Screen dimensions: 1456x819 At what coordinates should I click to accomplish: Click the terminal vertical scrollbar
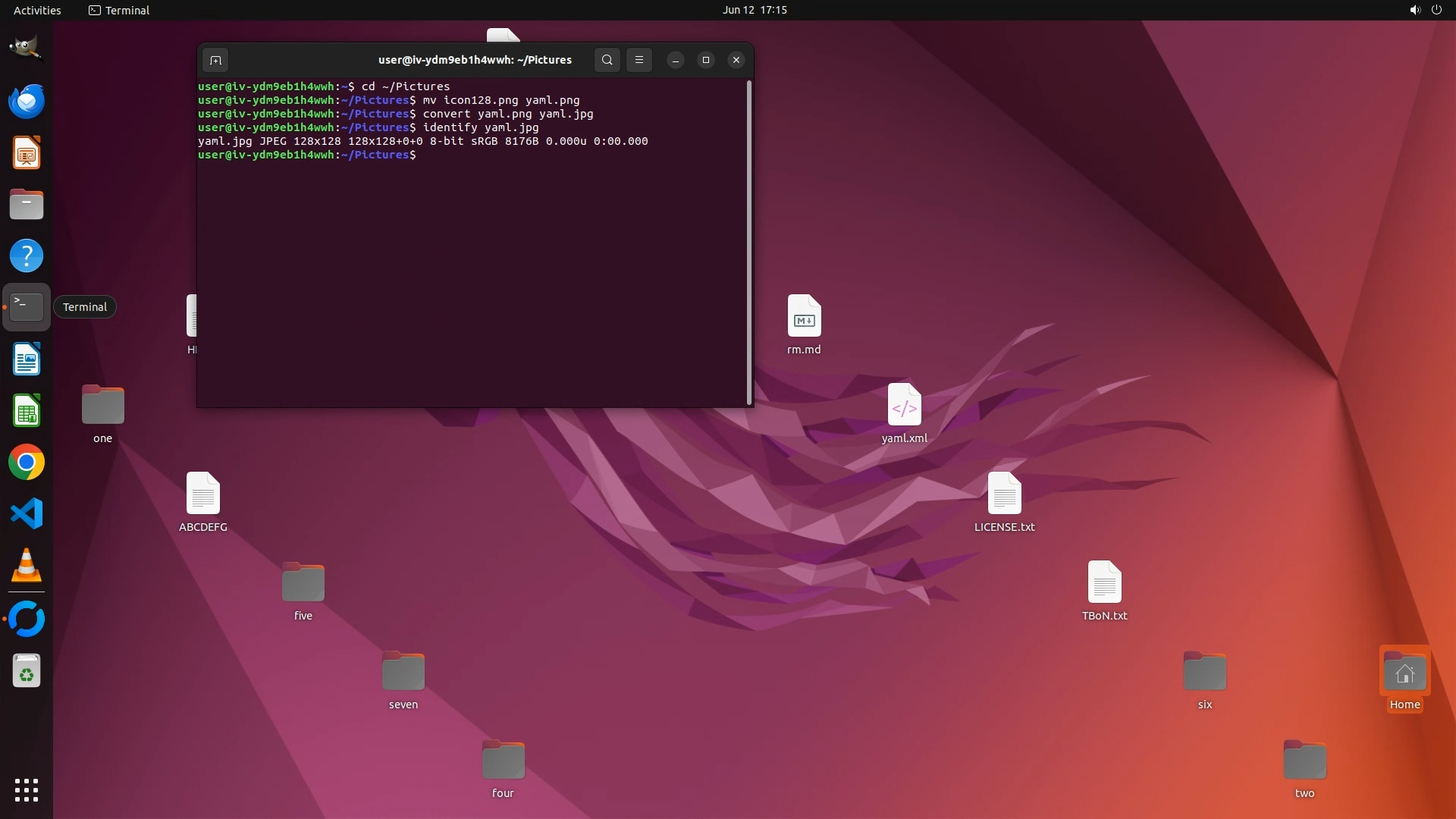point(749,243)
